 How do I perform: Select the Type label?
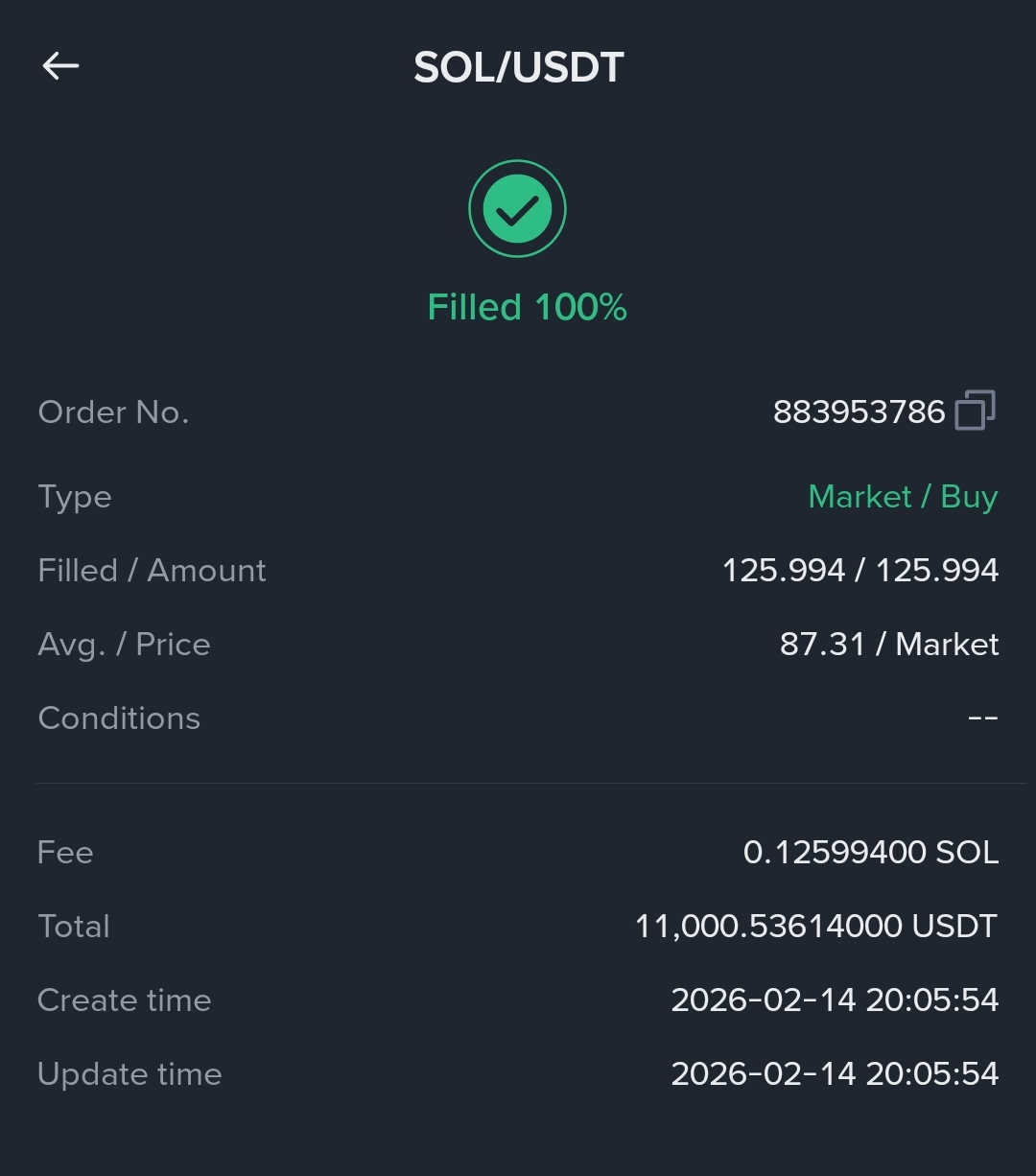click(75, 498)
